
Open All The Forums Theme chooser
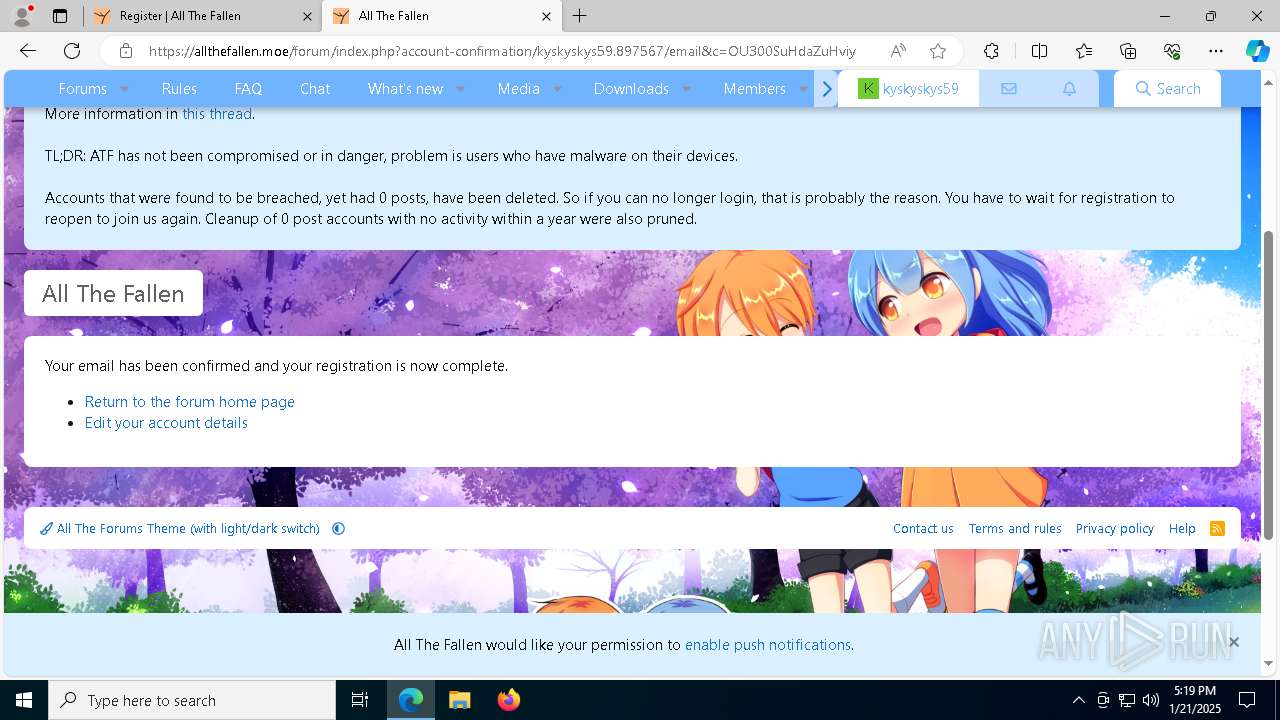pyautogui.click(x=180, y=528)
